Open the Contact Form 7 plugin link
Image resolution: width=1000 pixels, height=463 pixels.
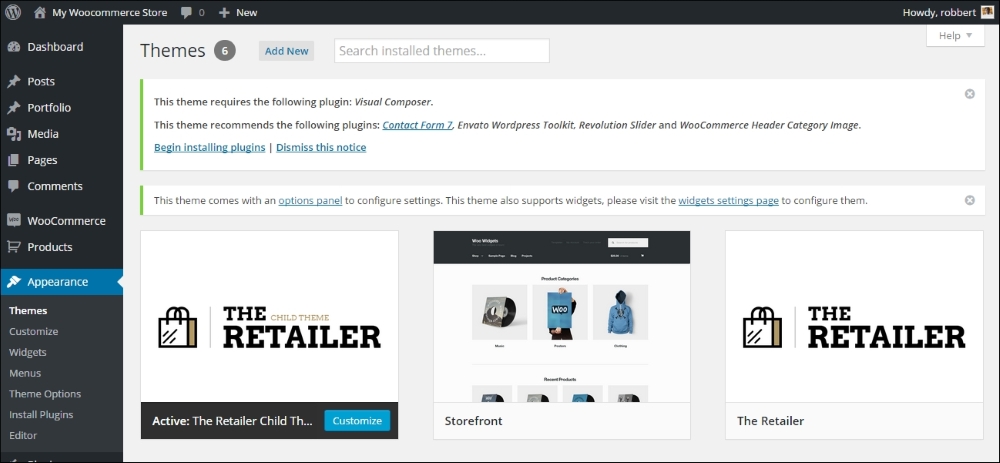[418, 125]
